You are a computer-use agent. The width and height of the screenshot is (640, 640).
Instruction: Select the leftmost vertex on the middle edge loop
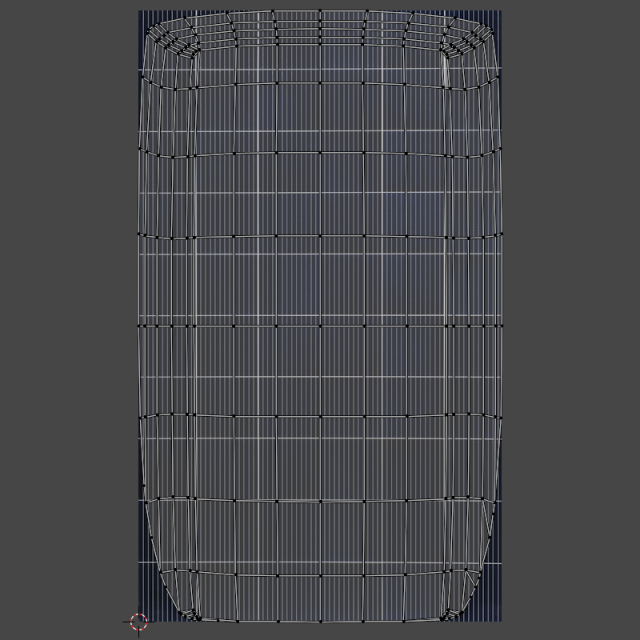pyautogui.click(x=139, y=325)
